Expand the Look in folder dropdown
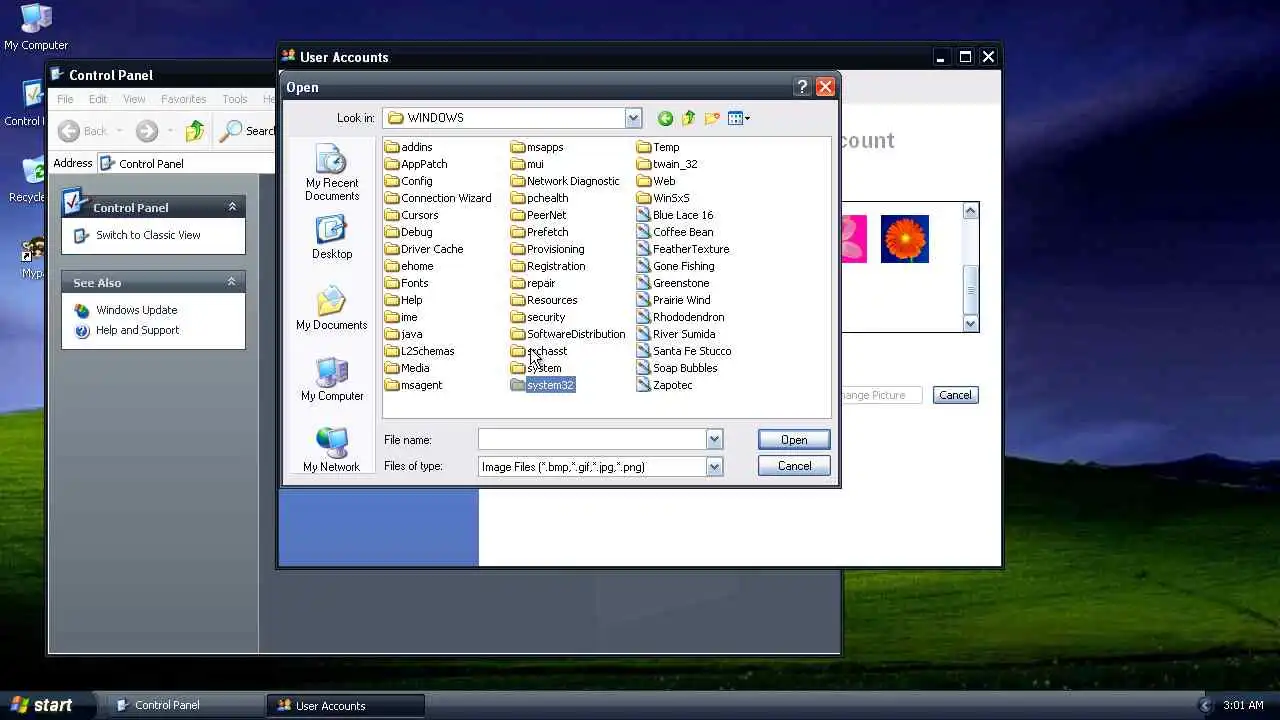The image size is (1280, 720). coord(633,118)
